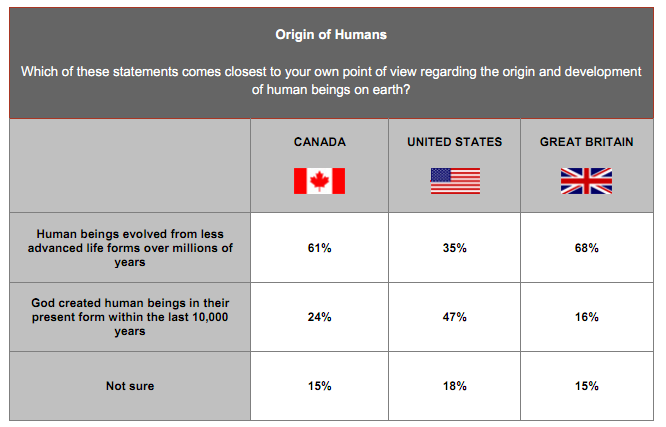Select the 'Origin of Humans' title
This screenshot has width=666, height=427.
click(332, 35)
